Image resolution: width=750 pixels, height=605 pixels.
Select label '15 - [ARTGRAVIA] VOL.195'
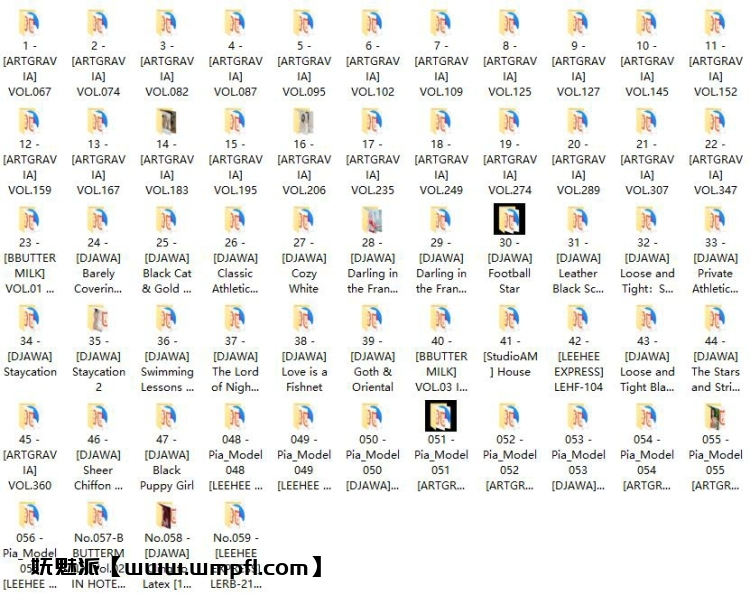tap(235, 167)
